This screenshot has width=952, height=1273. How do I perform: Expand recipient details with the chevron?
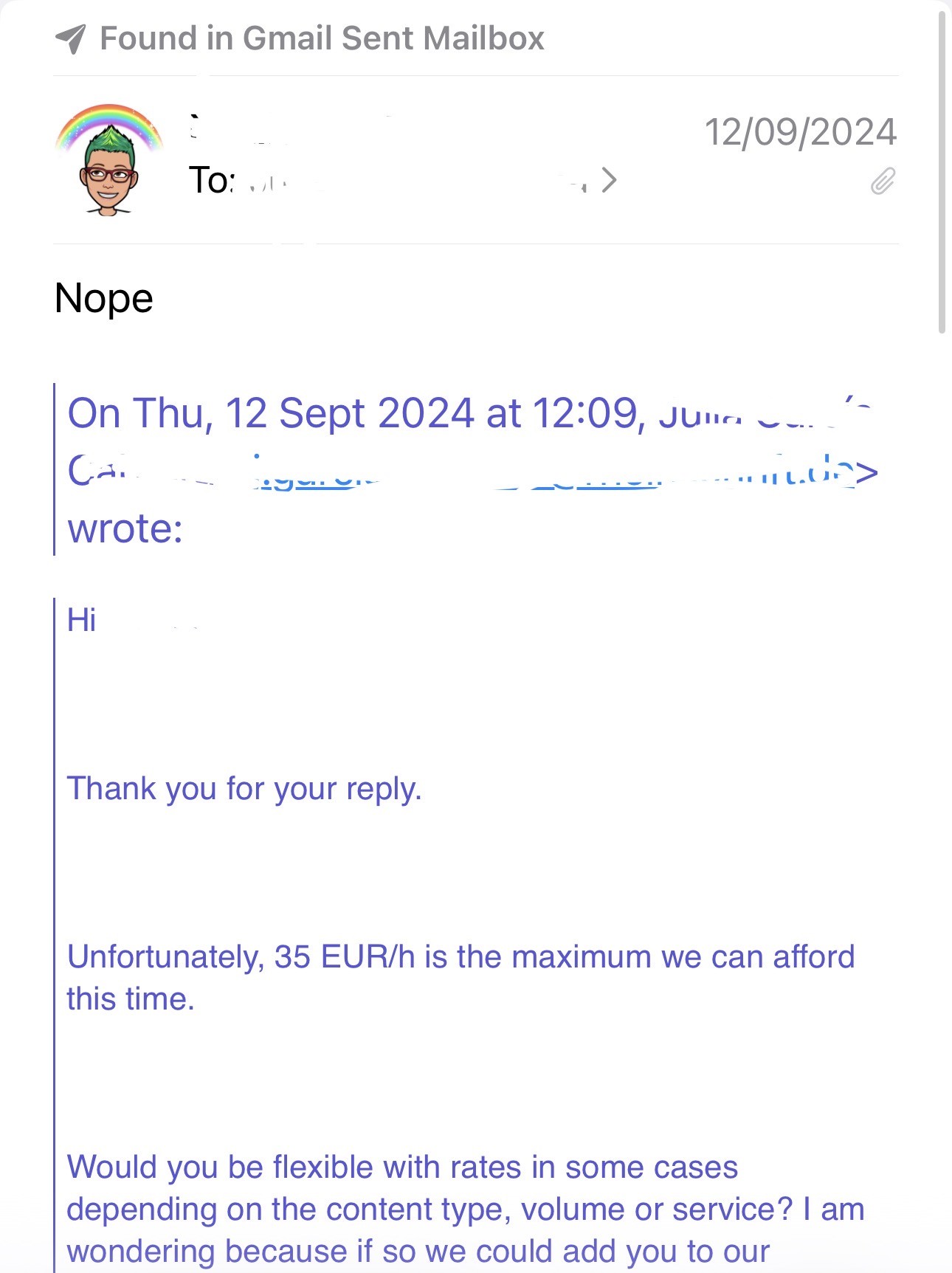[x=609, y=180]
